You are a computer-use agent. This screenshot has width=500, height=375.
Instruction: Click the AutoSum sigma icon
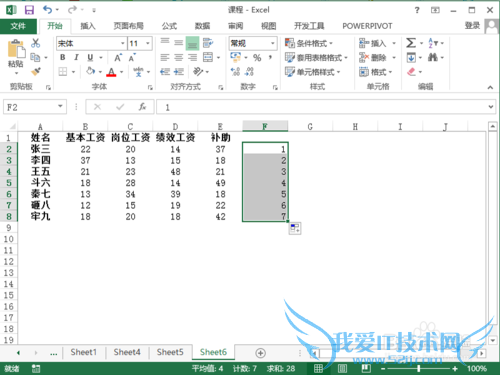coord(411,43)
